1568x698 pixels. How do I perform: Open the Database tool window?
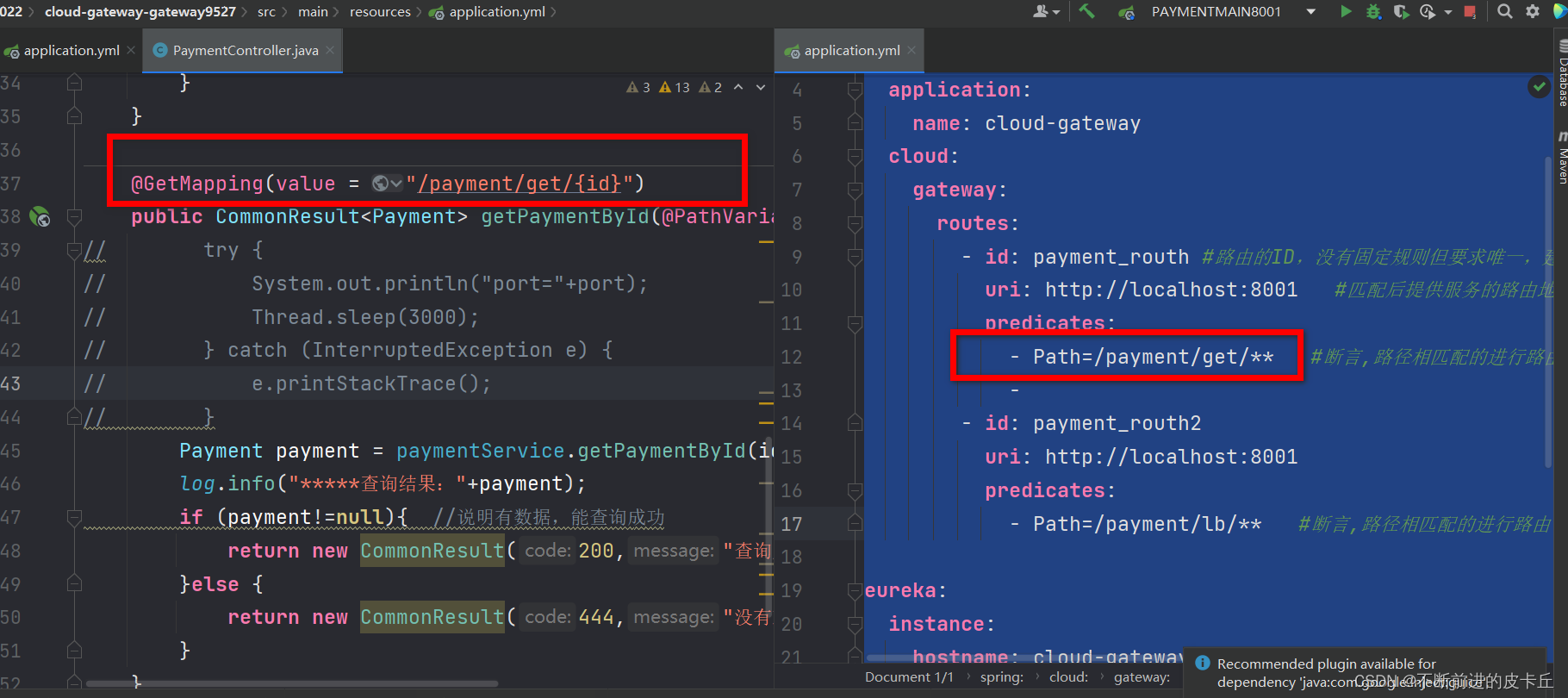(x=1561, y=73)
